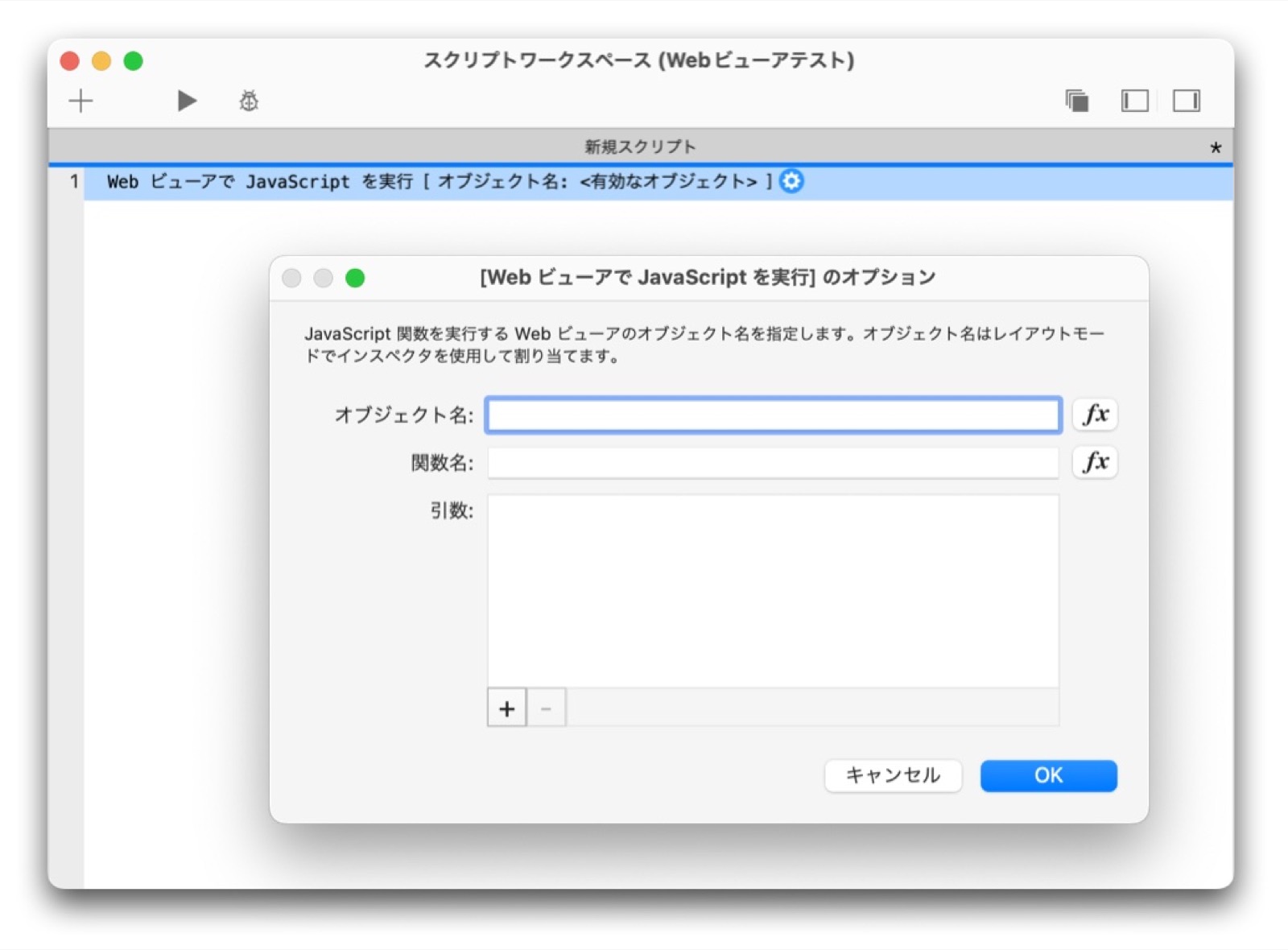Open the gear options icon on script line 1
The height and width of the screenshot is (950, 1288).
click(x=792, y=182)
